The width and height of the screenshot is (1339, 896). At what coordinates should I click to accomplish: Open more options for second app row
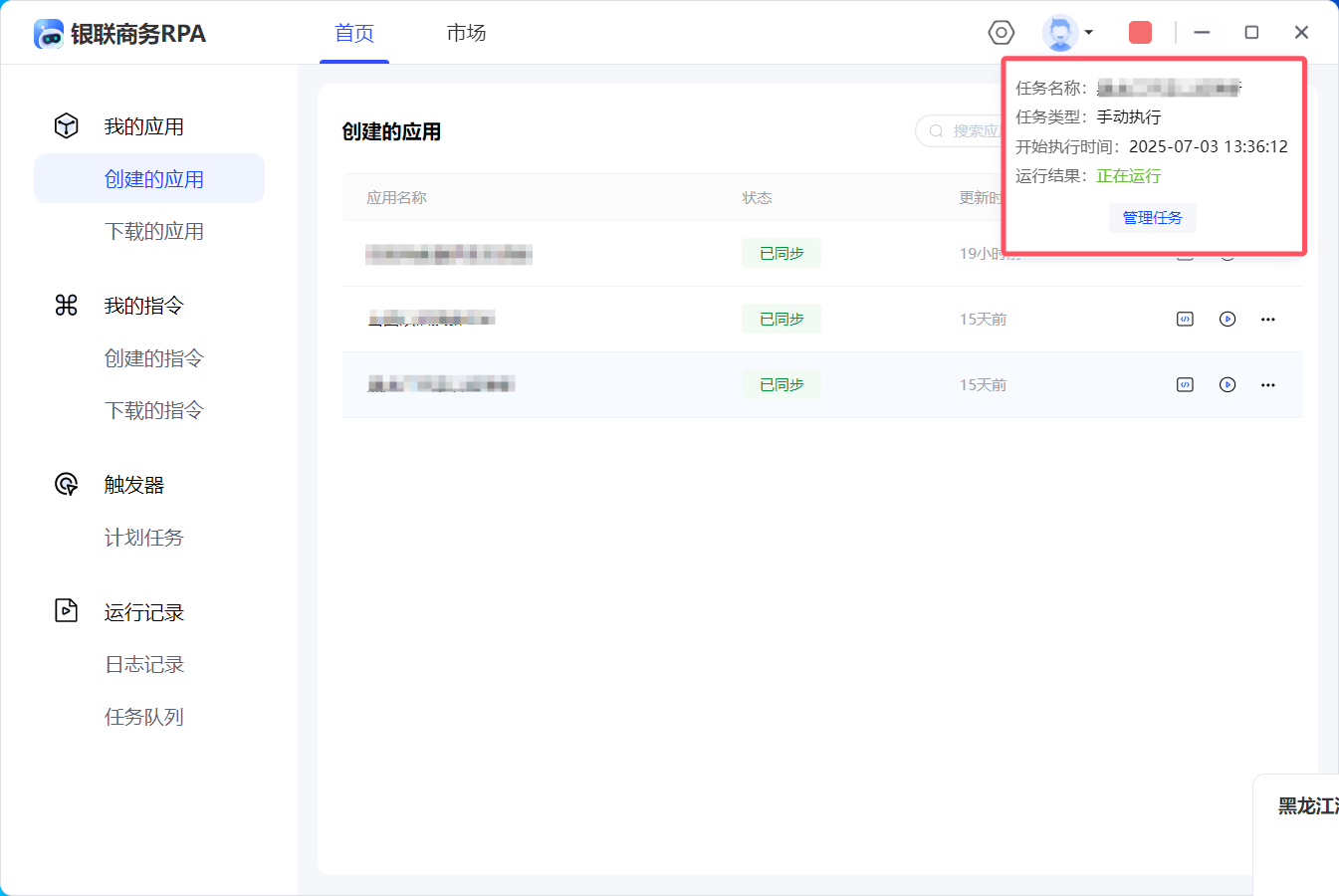coord(1268,320)
